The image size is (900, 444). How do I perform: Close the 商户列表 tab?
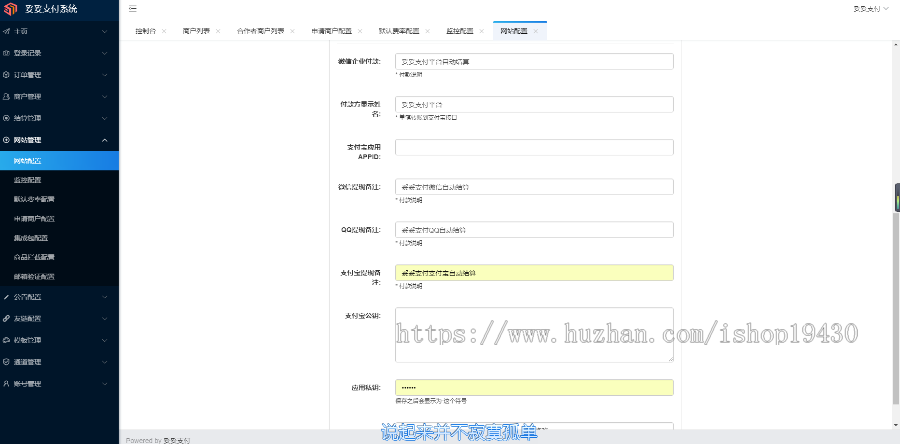tap(218, 32)
